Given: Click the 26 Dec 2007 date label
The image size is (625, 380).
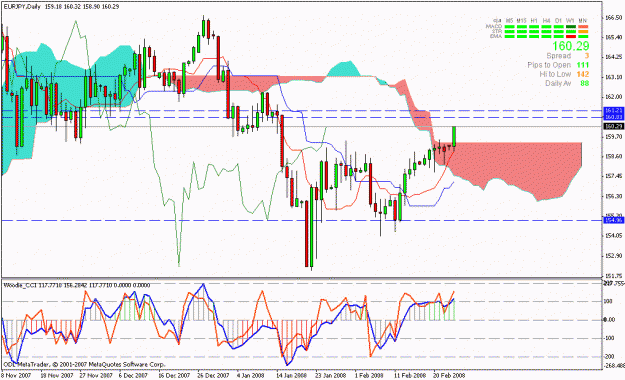Looking at the screenshot, I should tap(213, 376).
